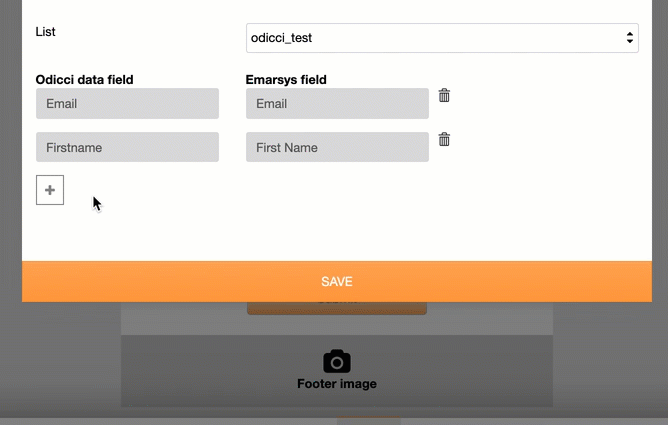The image size is (668, 425).
Task: Click the List label
Action: (x=46, y=32)
